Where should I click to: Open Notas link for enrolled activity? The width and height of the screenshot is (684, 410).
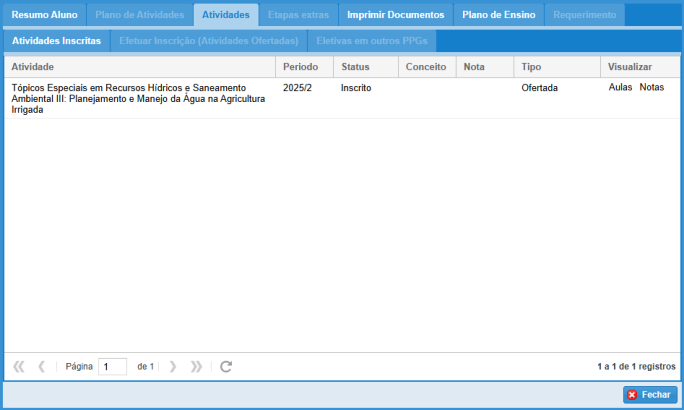coord(651,88)
